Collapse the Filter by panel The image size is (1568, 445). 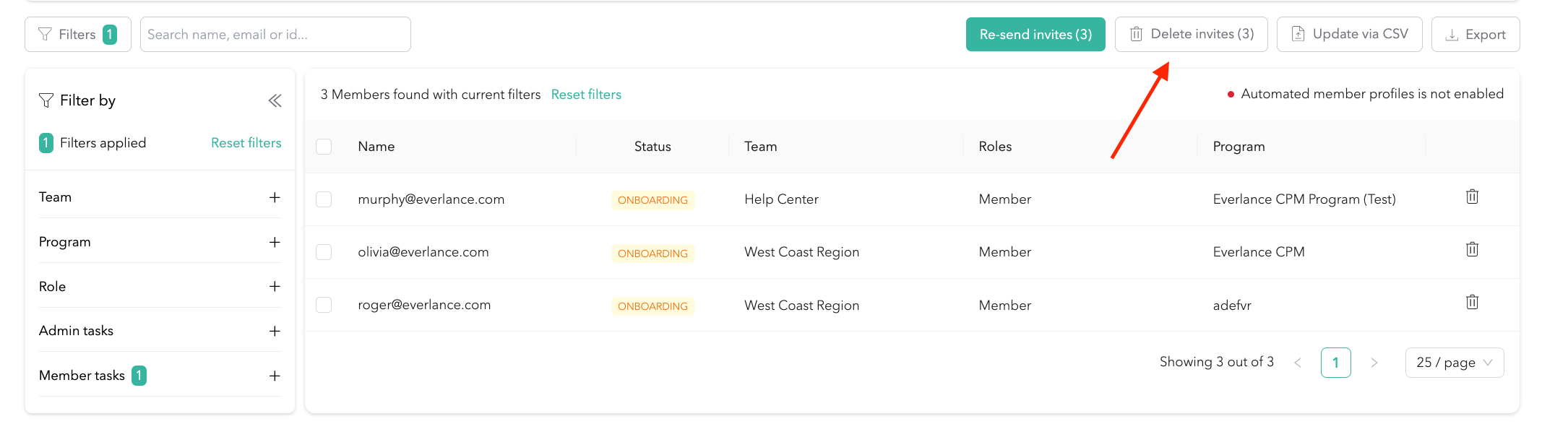tap(275, 100)
